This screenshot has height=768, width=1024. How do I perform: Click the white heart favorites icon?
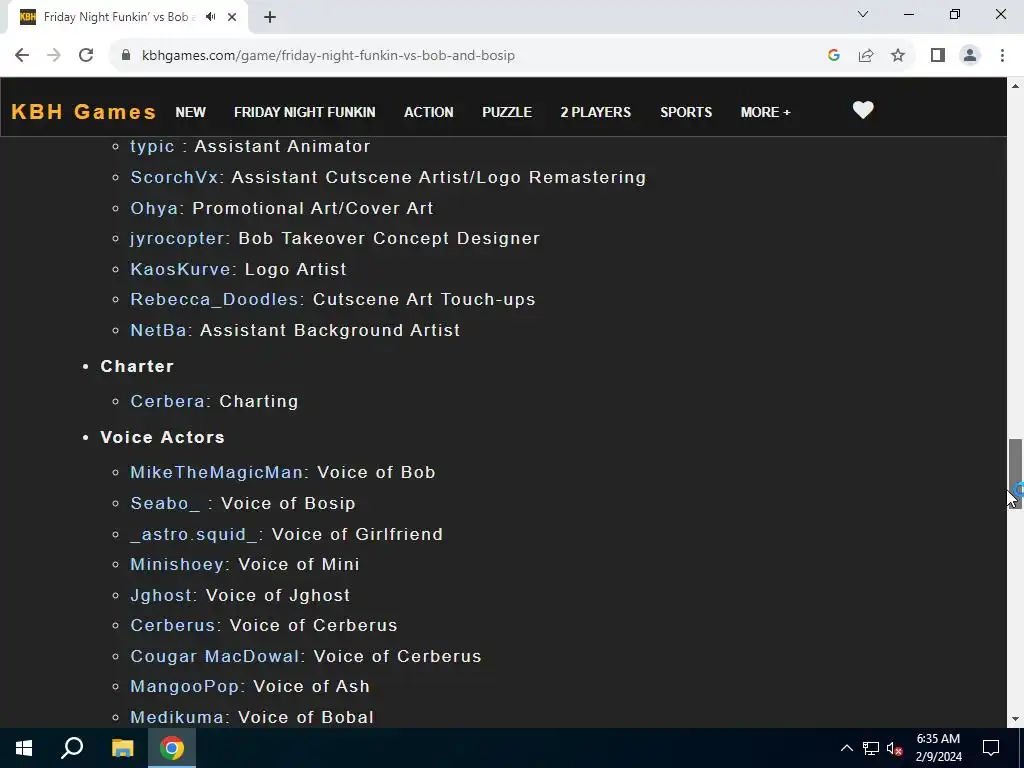863,110
